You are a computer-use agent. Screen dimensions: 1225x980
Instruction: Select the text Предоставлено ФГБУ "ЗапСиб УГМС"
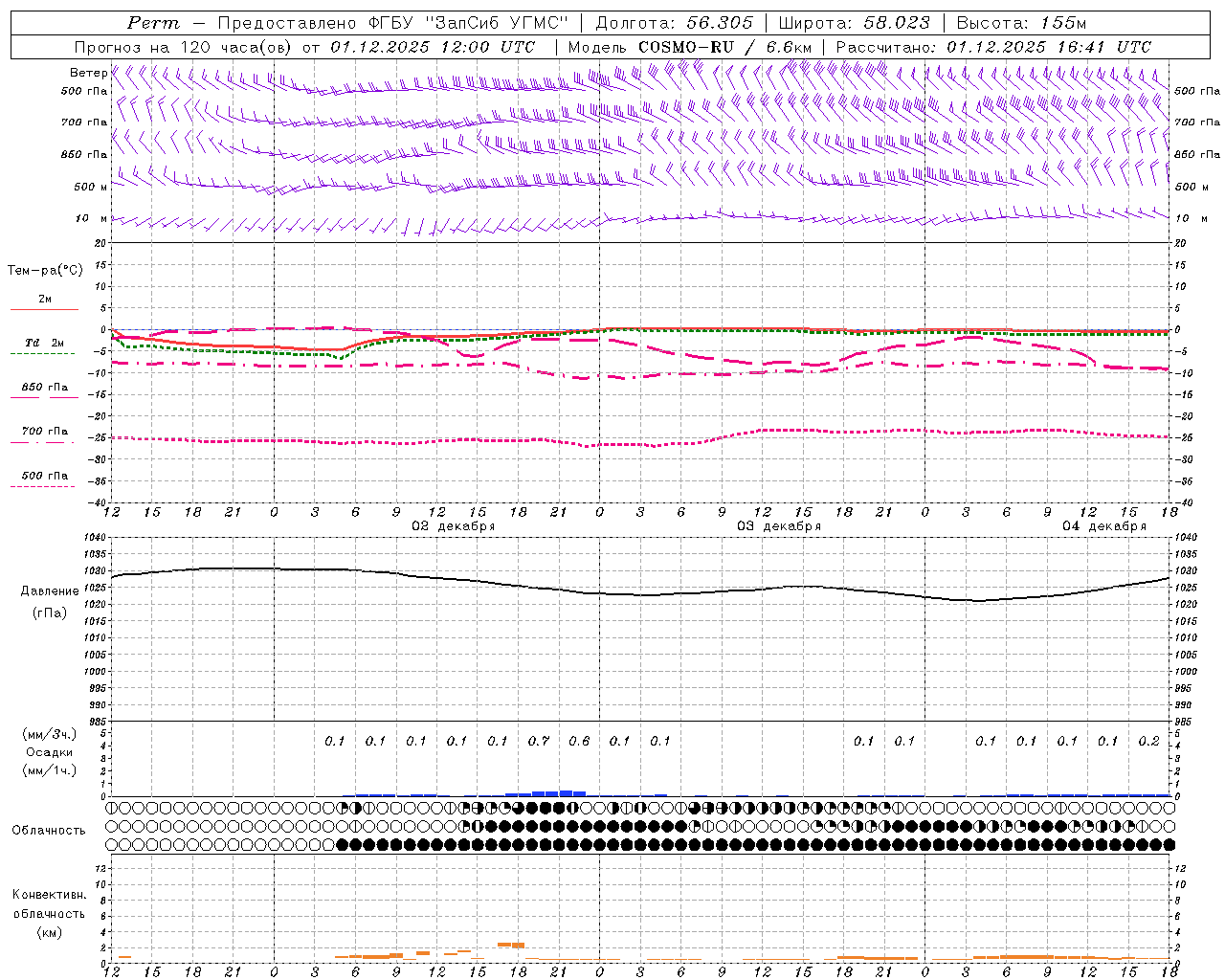click(393, 23)
